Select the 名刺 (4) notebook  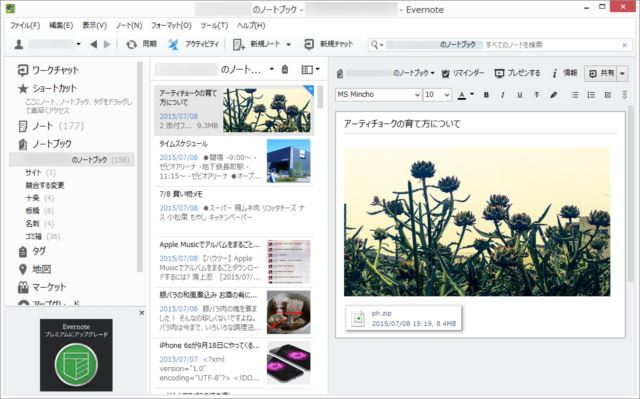[40, 224]
